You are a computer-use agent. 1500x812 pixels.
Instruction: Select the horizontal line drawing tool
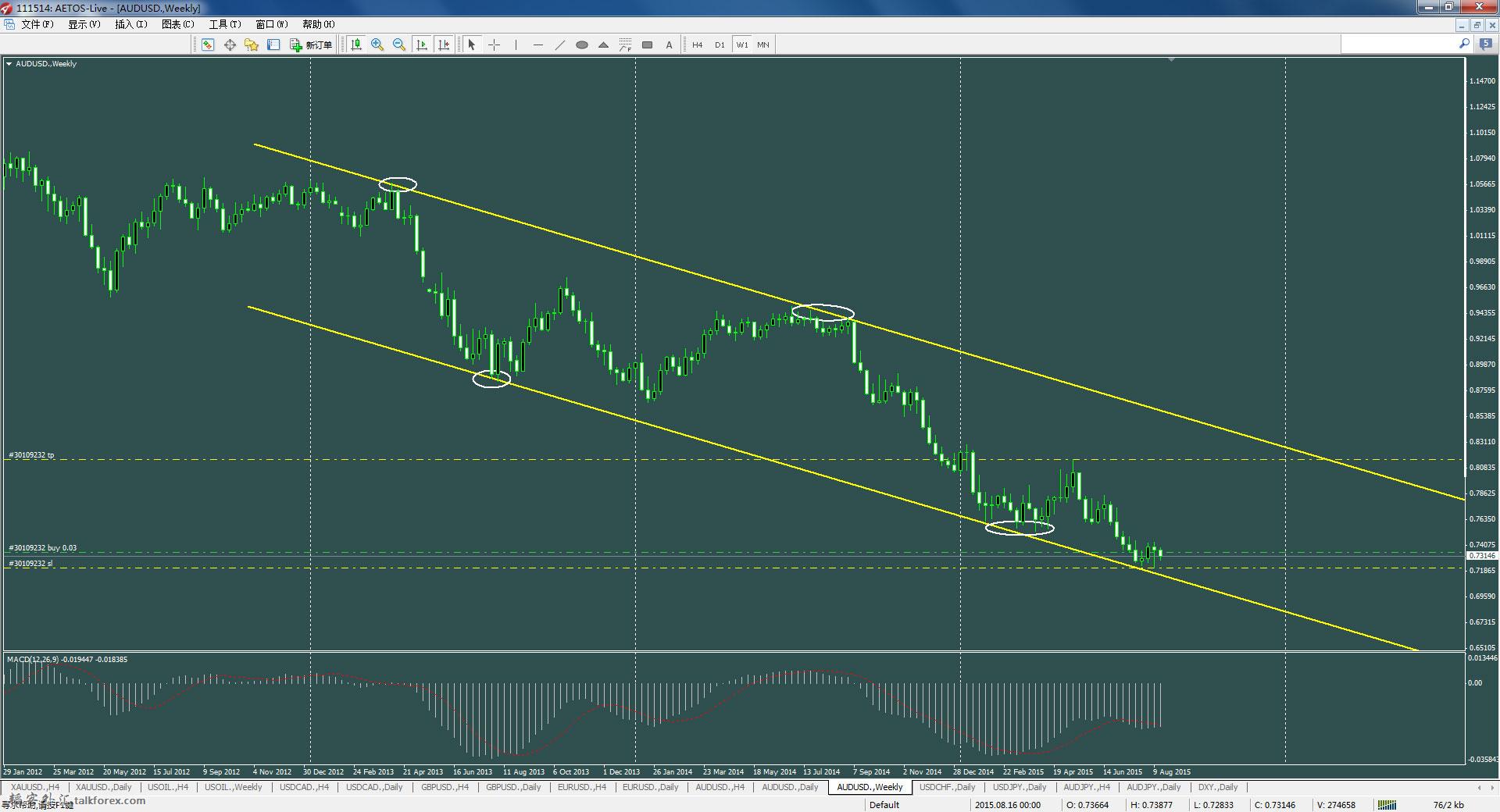click(x=537, y=45)
